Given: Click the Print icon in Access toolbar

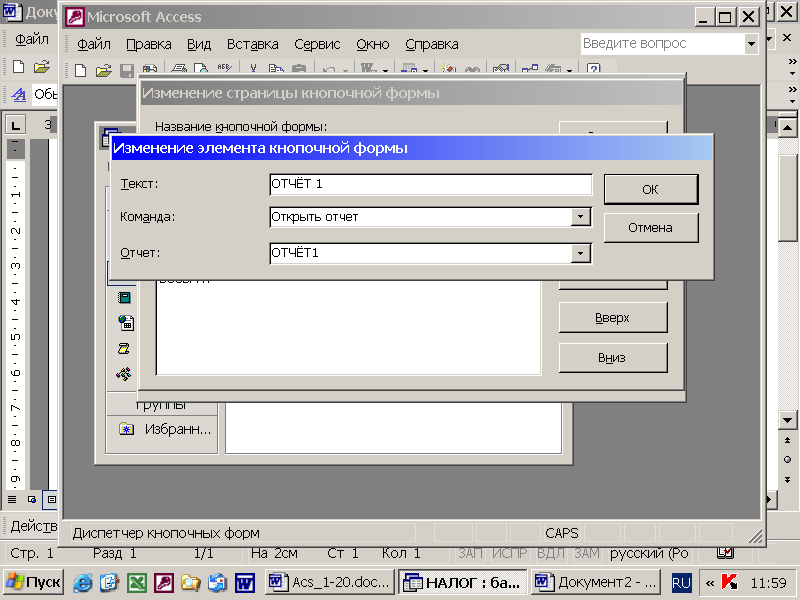Looking at the screenshot, I should coord(179,69).
